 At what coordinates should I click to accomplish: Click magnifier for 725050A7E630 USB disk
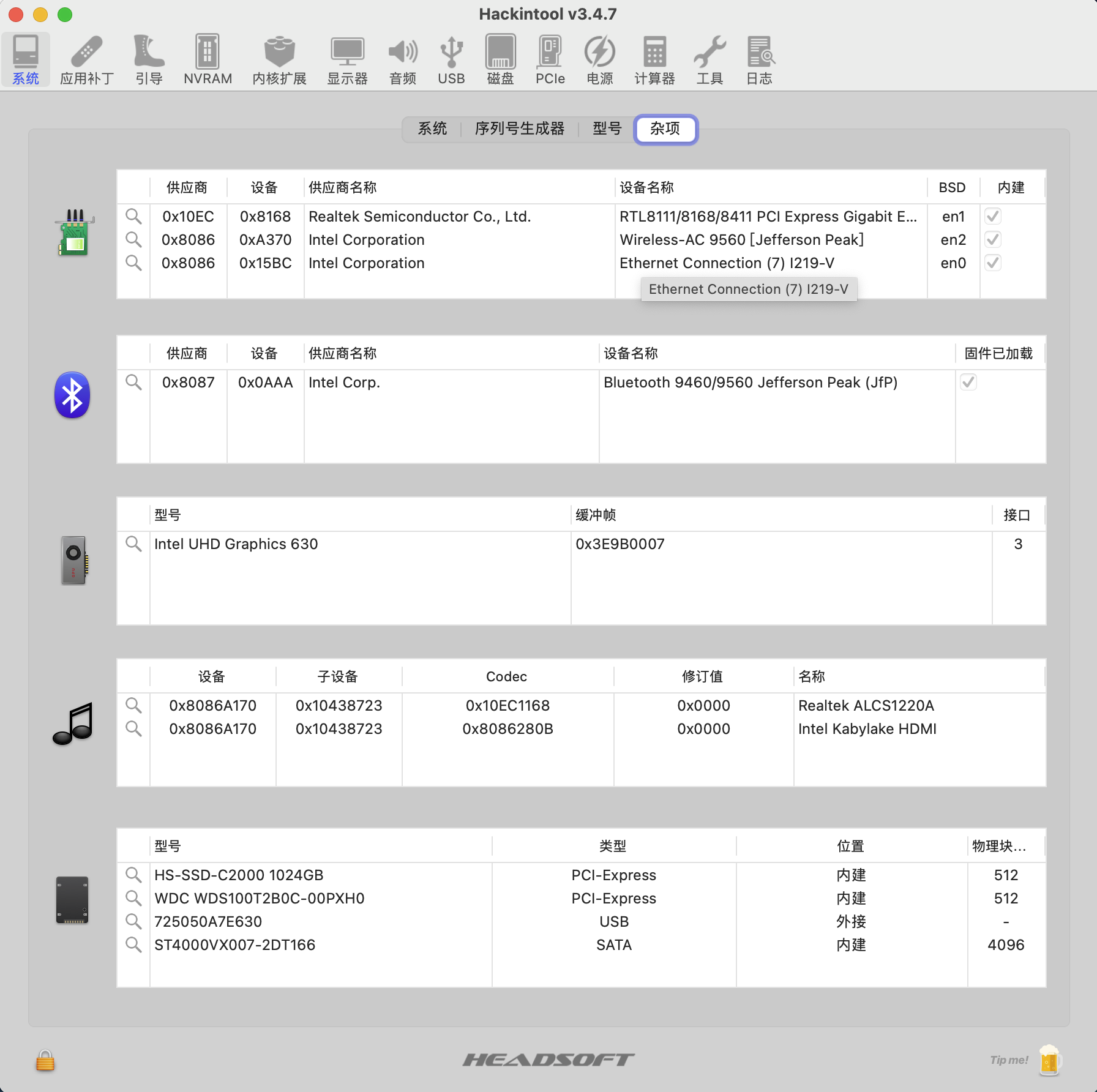(133, 921)
